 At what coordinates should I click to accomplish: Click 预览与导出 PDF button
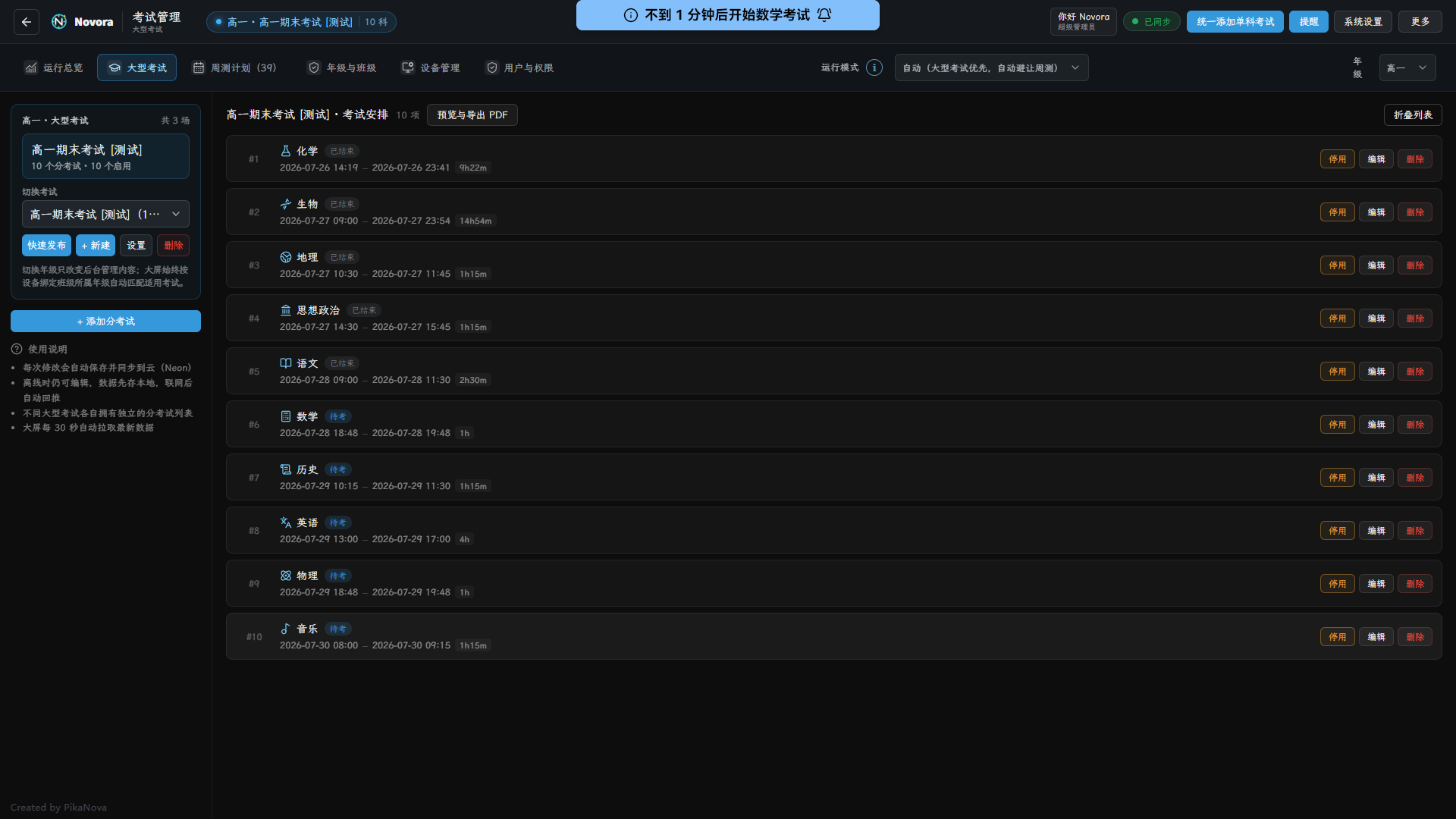point(472,115)
